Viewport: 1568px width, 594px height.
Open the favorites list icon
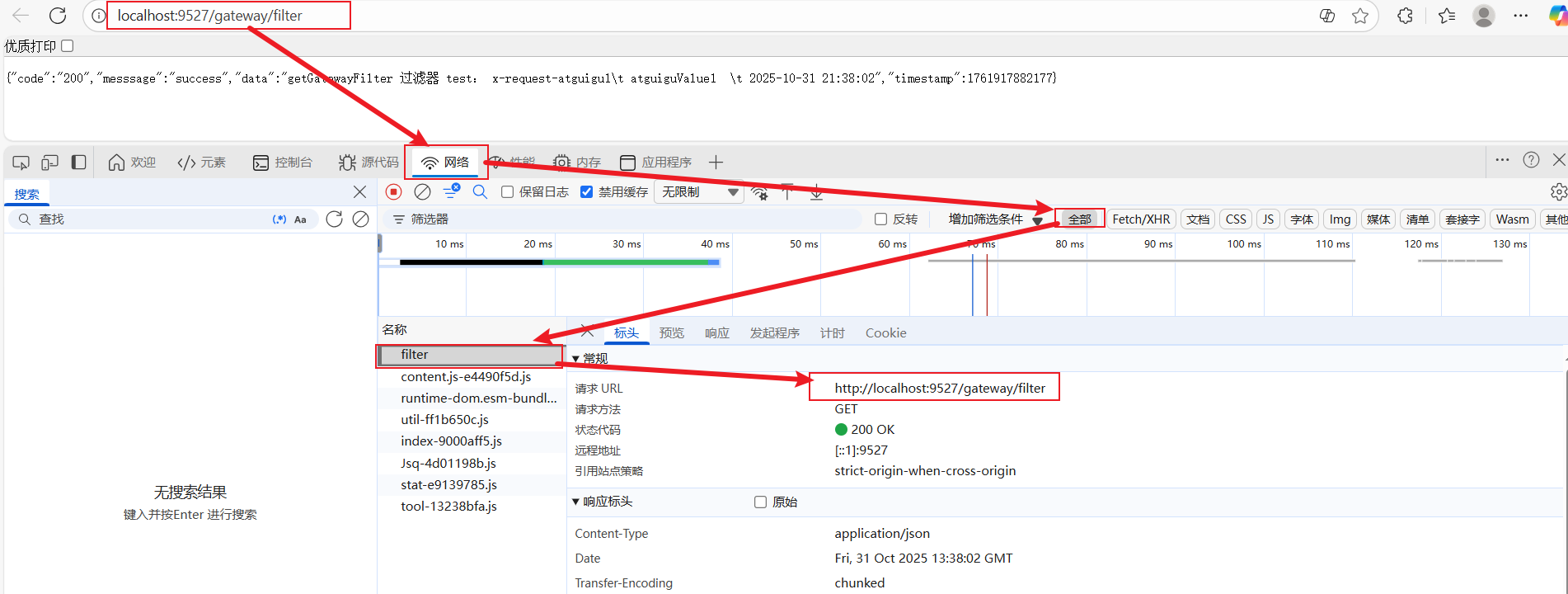[1447, 16]
